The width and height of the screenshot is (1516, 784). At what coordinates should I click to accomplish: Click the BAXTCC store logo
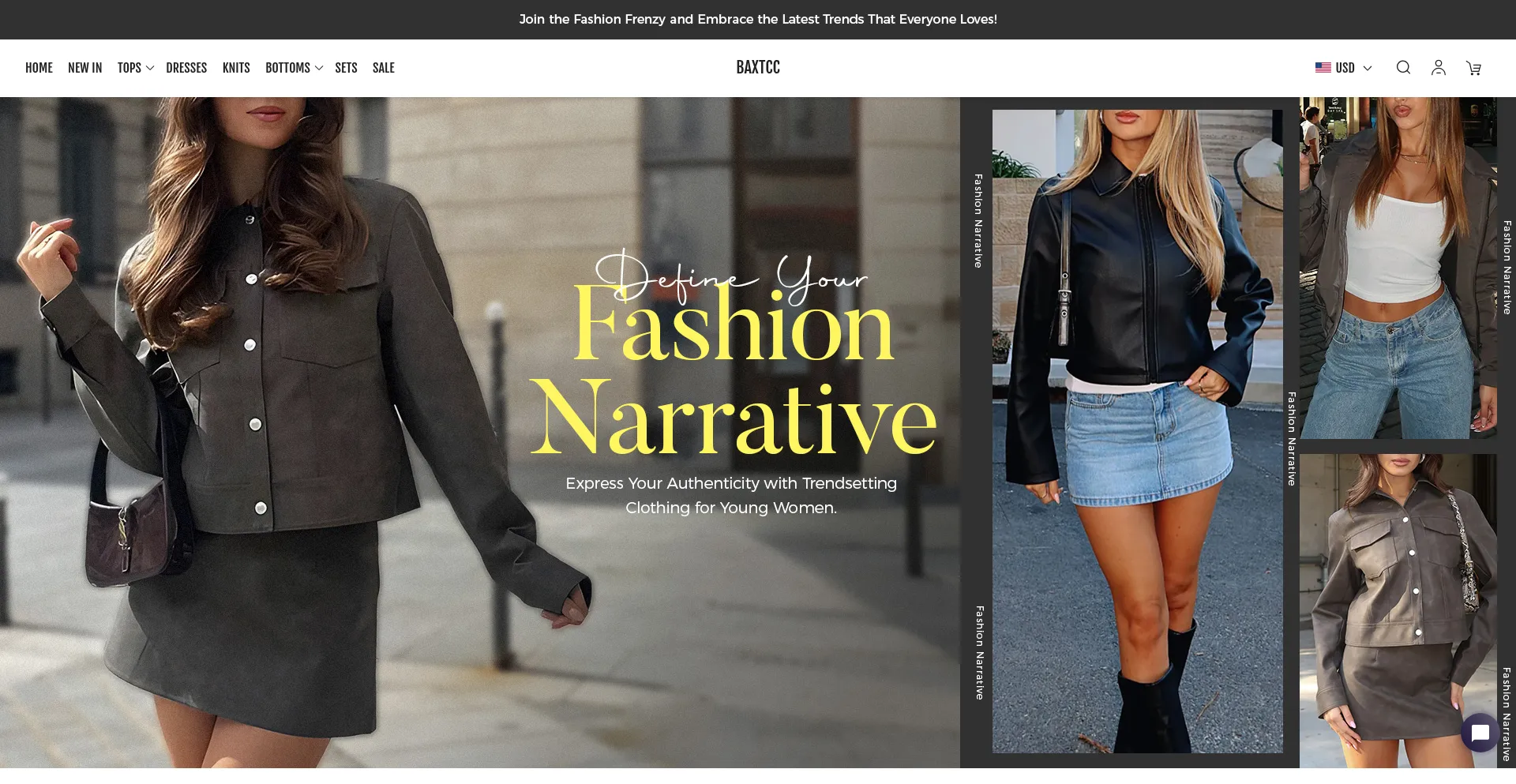pyautogui.click(x=757, y=68)
